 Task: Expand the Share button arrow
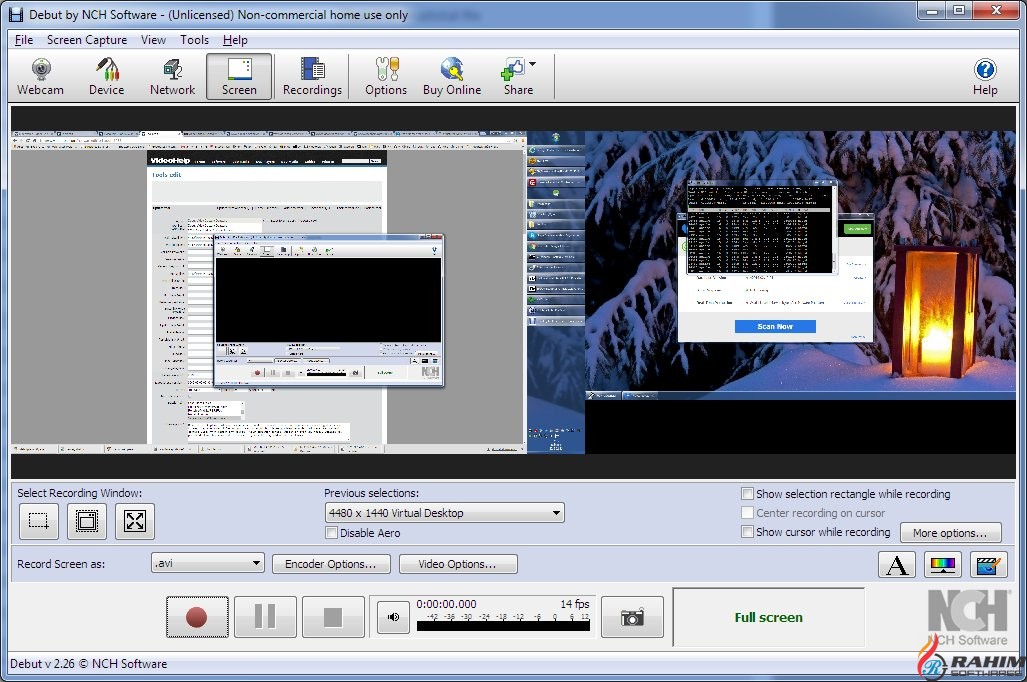tap(532, 65)
